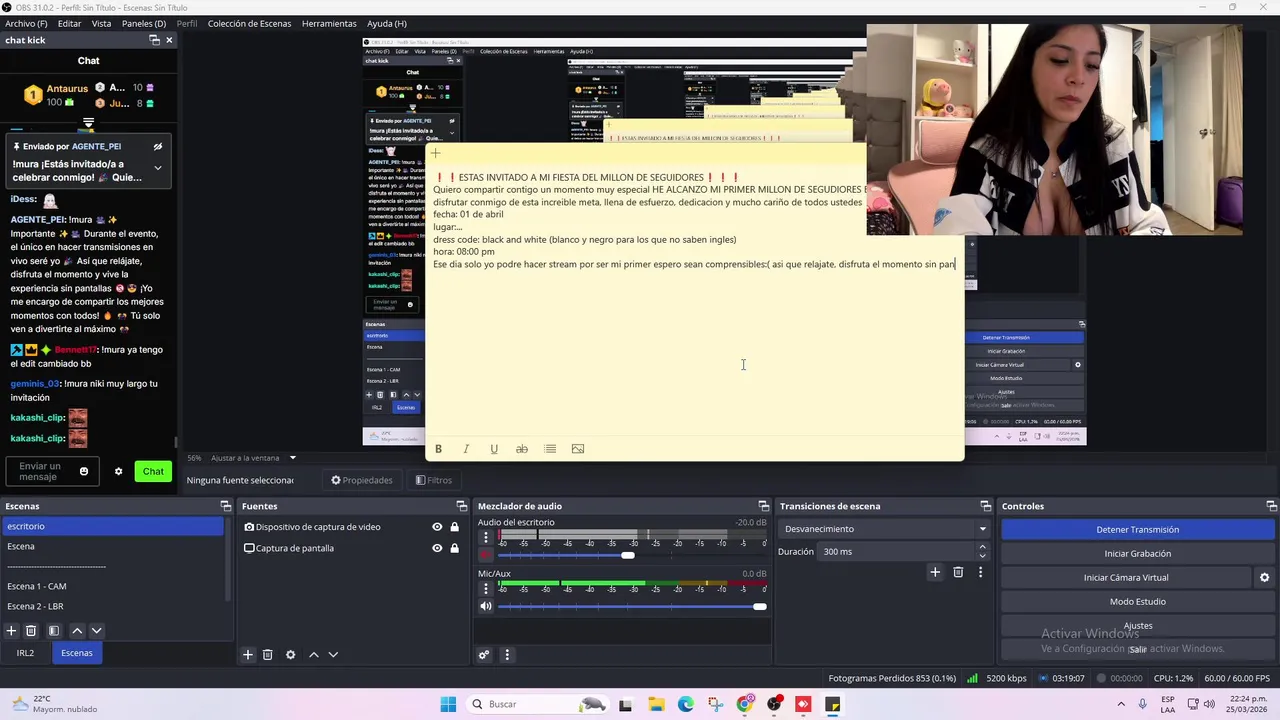The height and width of the screenshot is (720, 1280).
Task: Toggle strikethrough in sticky note toolbar
Action: pyautogui.click(x=522, y=449)
